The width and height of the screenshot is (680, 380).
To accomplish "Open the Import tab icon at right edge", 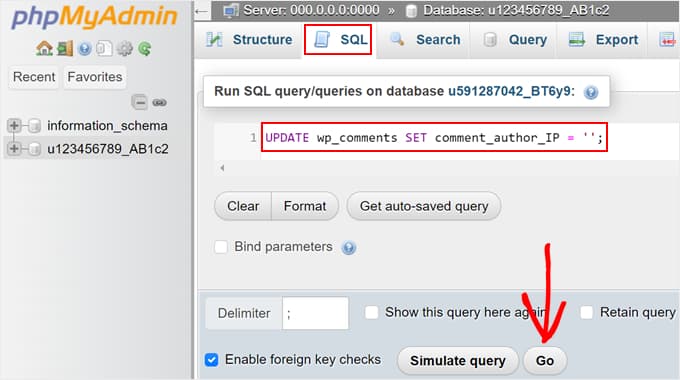I will pyautogui.click(x=667, y=40).
